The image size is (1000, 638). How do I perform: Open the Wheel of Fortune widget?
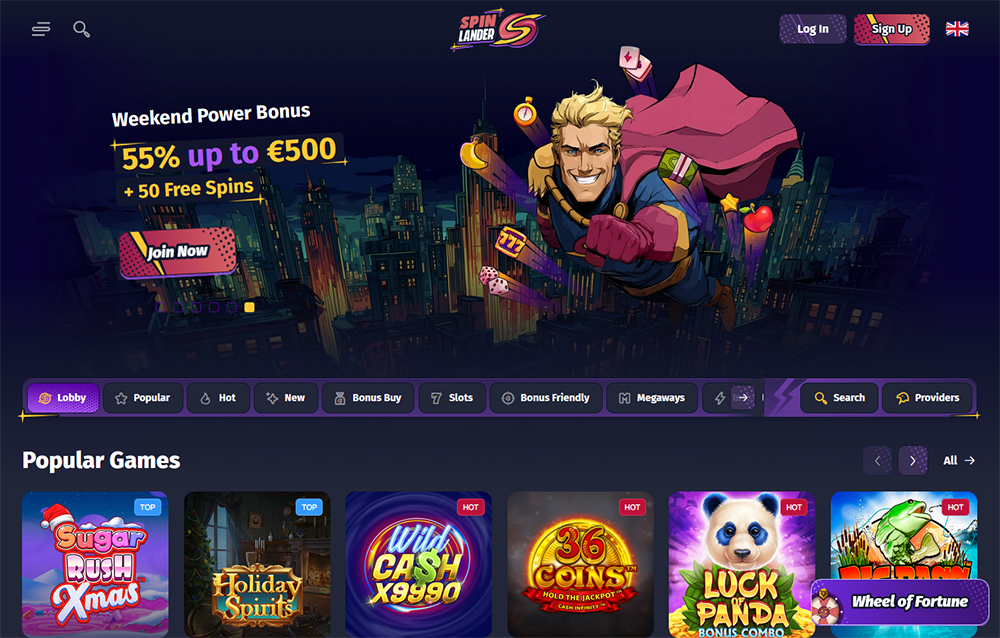click(900, 602)
